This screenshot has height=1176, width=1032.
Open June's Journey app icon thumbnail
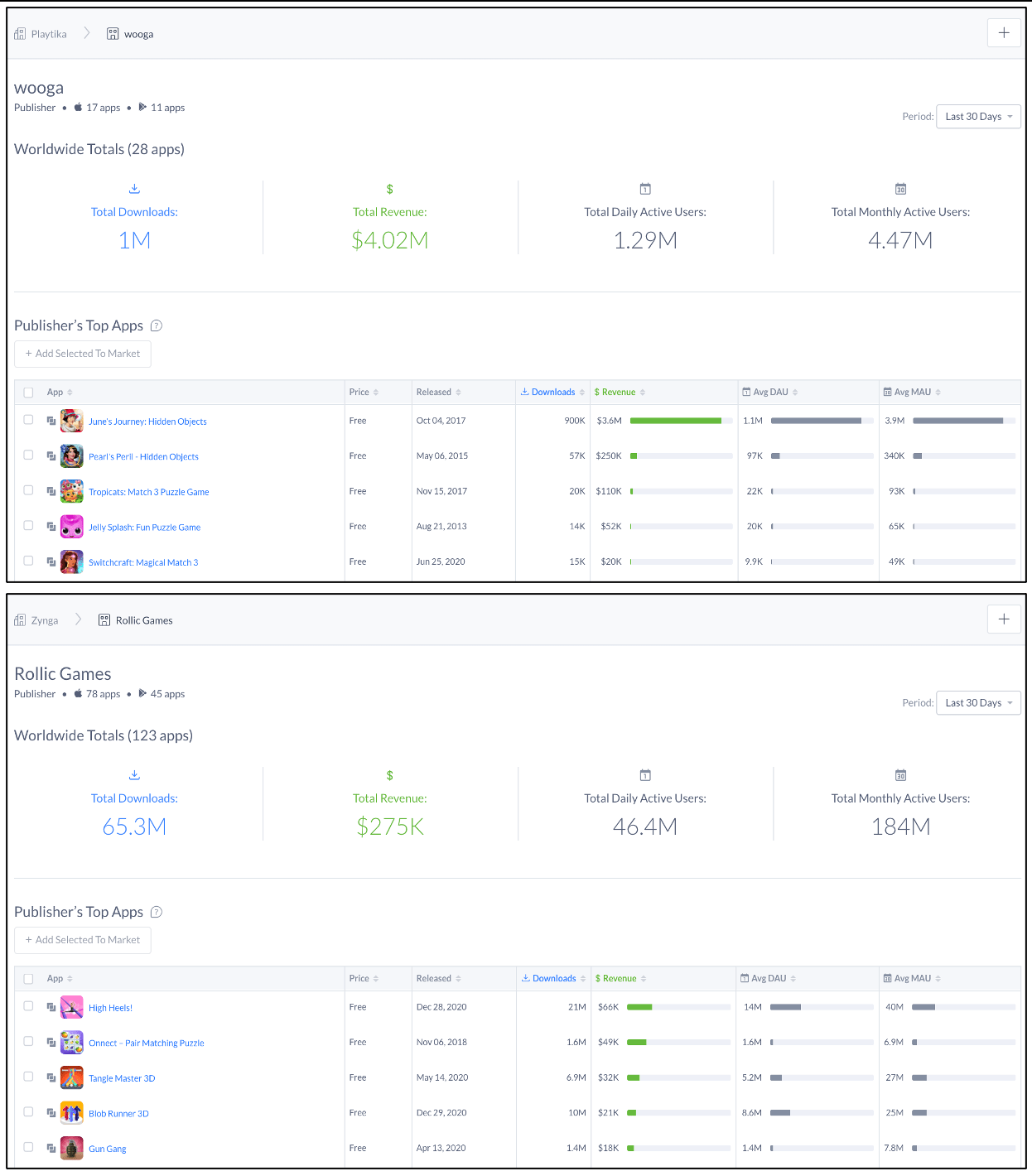tap(72, 421)
